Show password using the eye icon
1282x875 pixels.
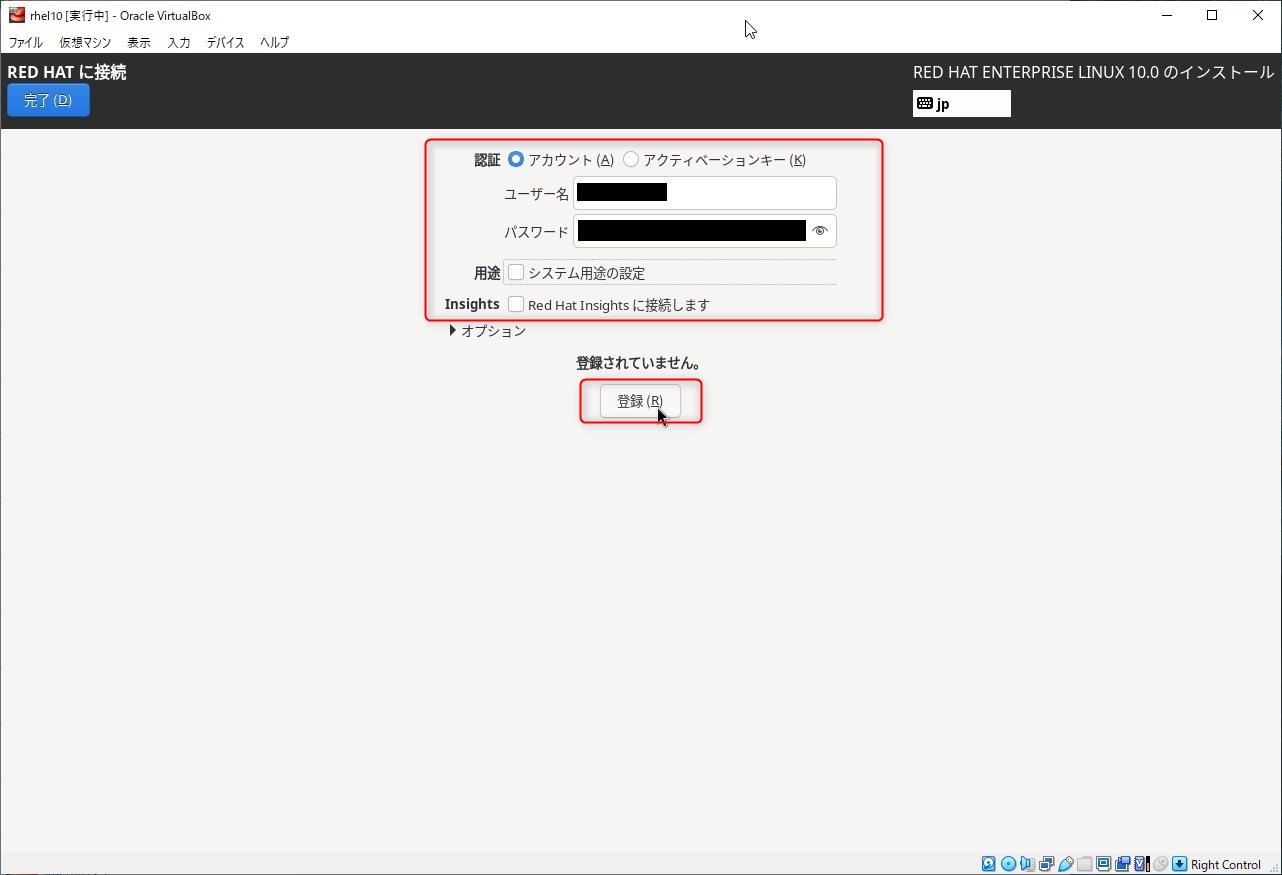click(x=820, y=231)
